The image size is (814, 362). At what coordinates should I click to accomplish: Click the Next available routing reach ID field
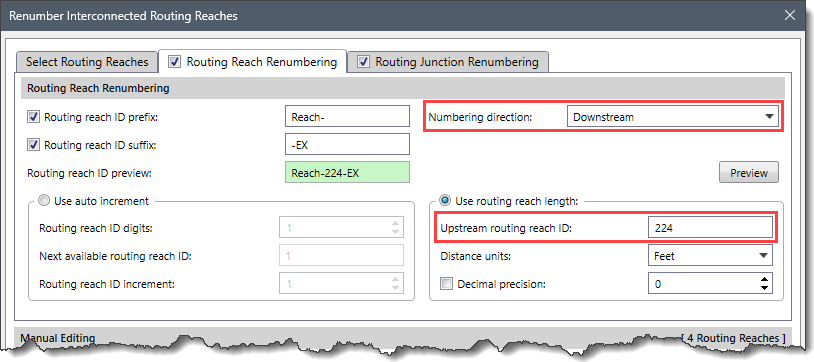point(342,256)
